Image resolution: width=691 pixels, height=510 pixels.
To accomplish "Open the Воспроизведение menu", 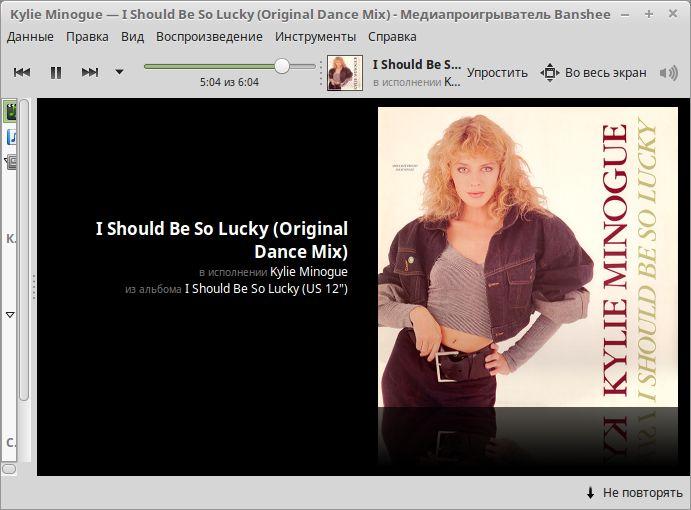I will pyautogui.click(x=209, y=36).
